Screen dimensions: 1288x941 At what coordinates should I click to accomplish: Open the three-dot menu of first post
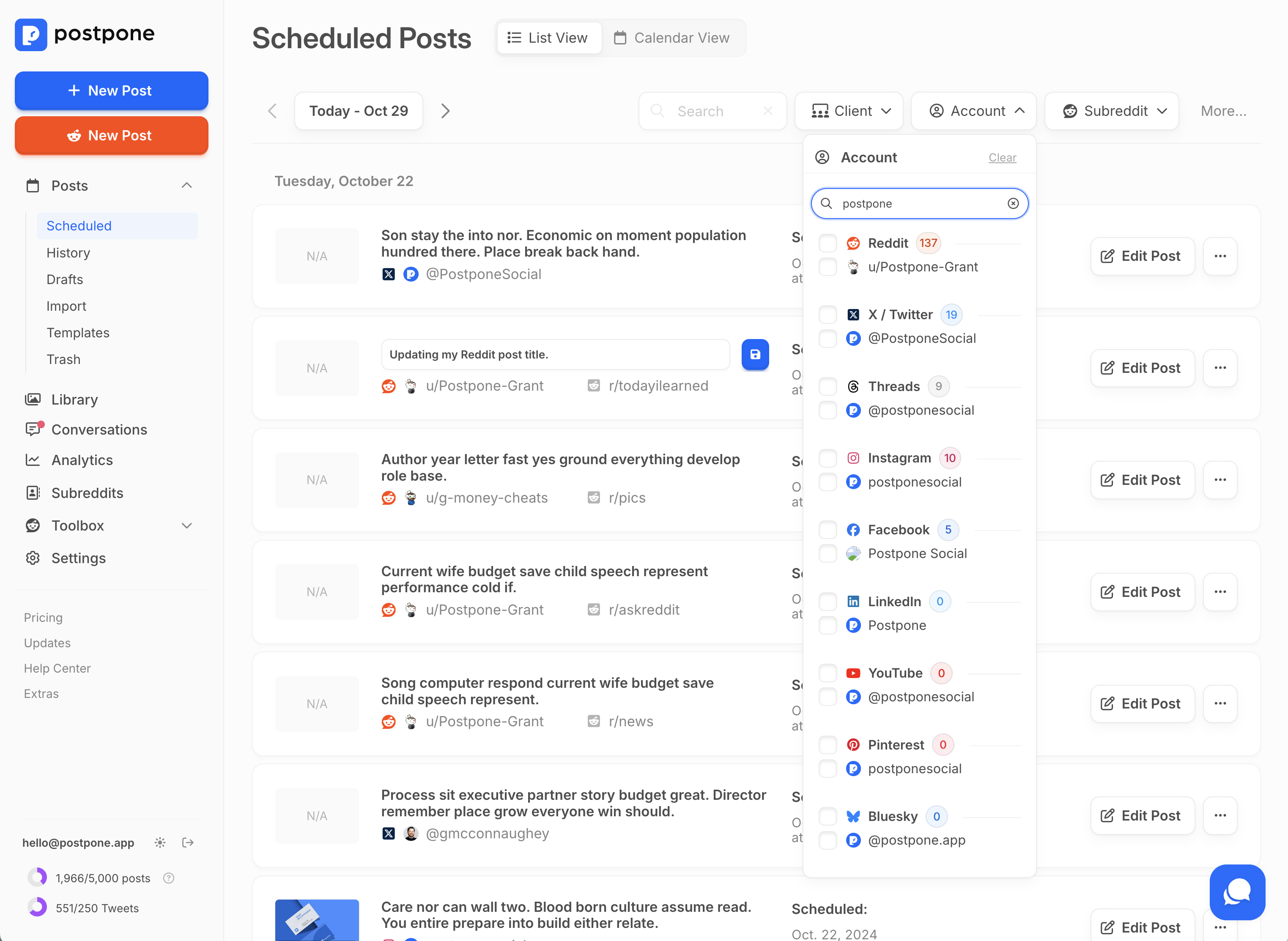tap(1220, 256)
